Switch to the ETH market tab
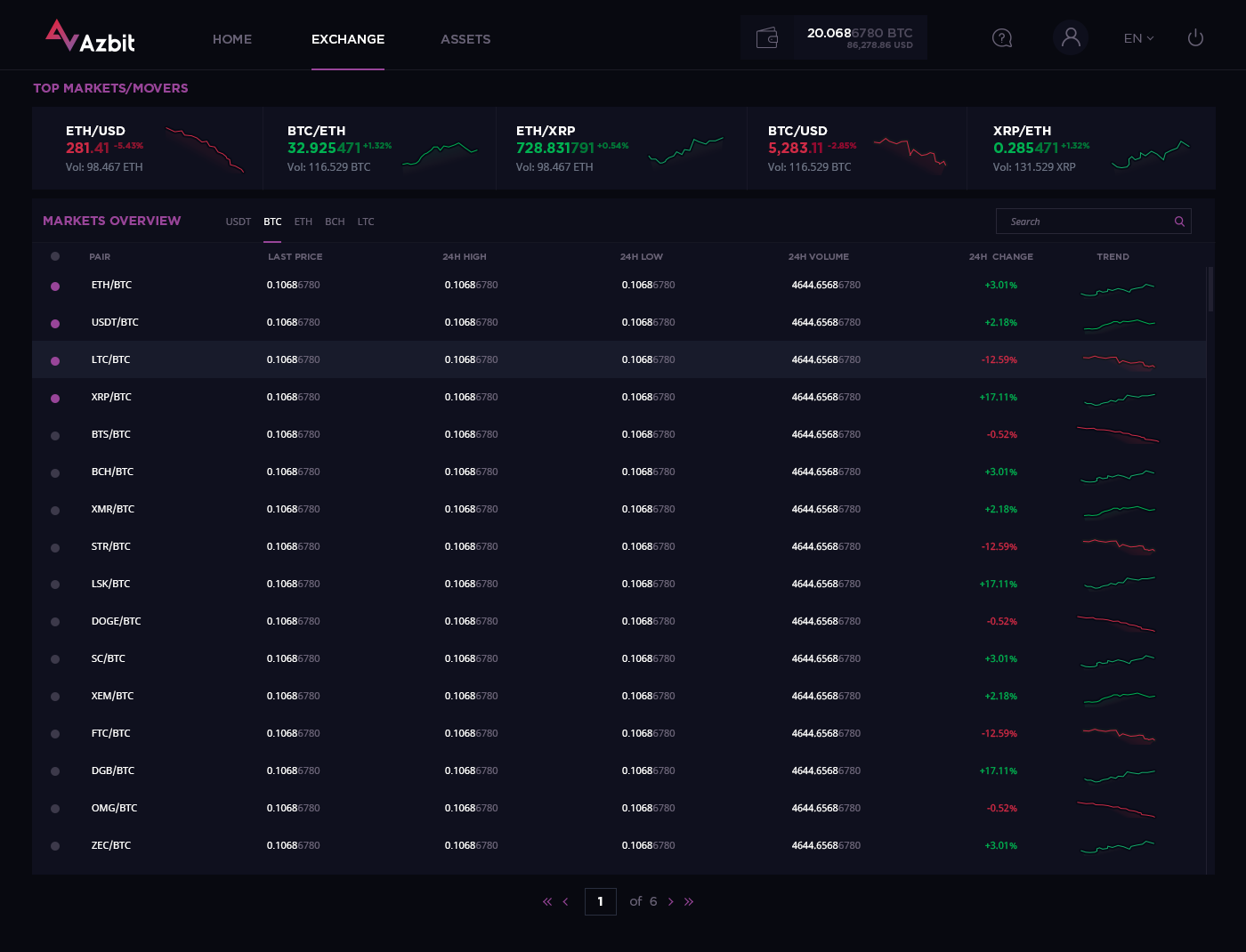 [303, 222]
